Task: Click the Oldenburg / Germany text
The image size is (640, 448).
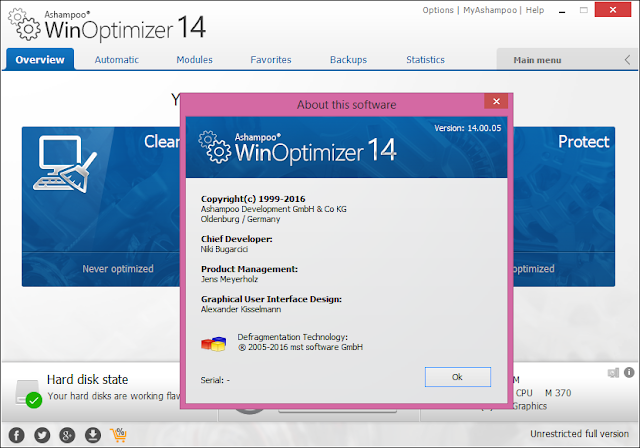Action: pyautogui.click(x=240, y=219)
